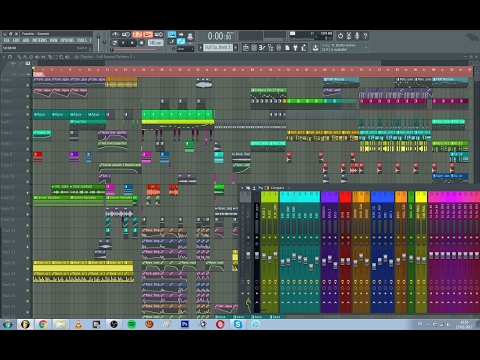Click the Stop transport button

click(132, 43)
